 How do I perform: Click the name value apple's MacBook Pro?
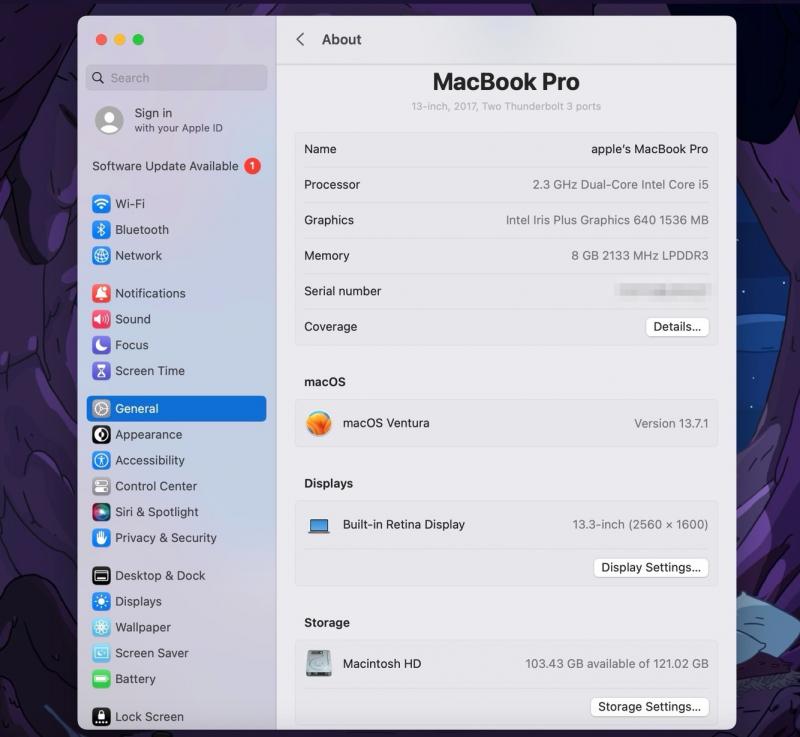point(649,149)
